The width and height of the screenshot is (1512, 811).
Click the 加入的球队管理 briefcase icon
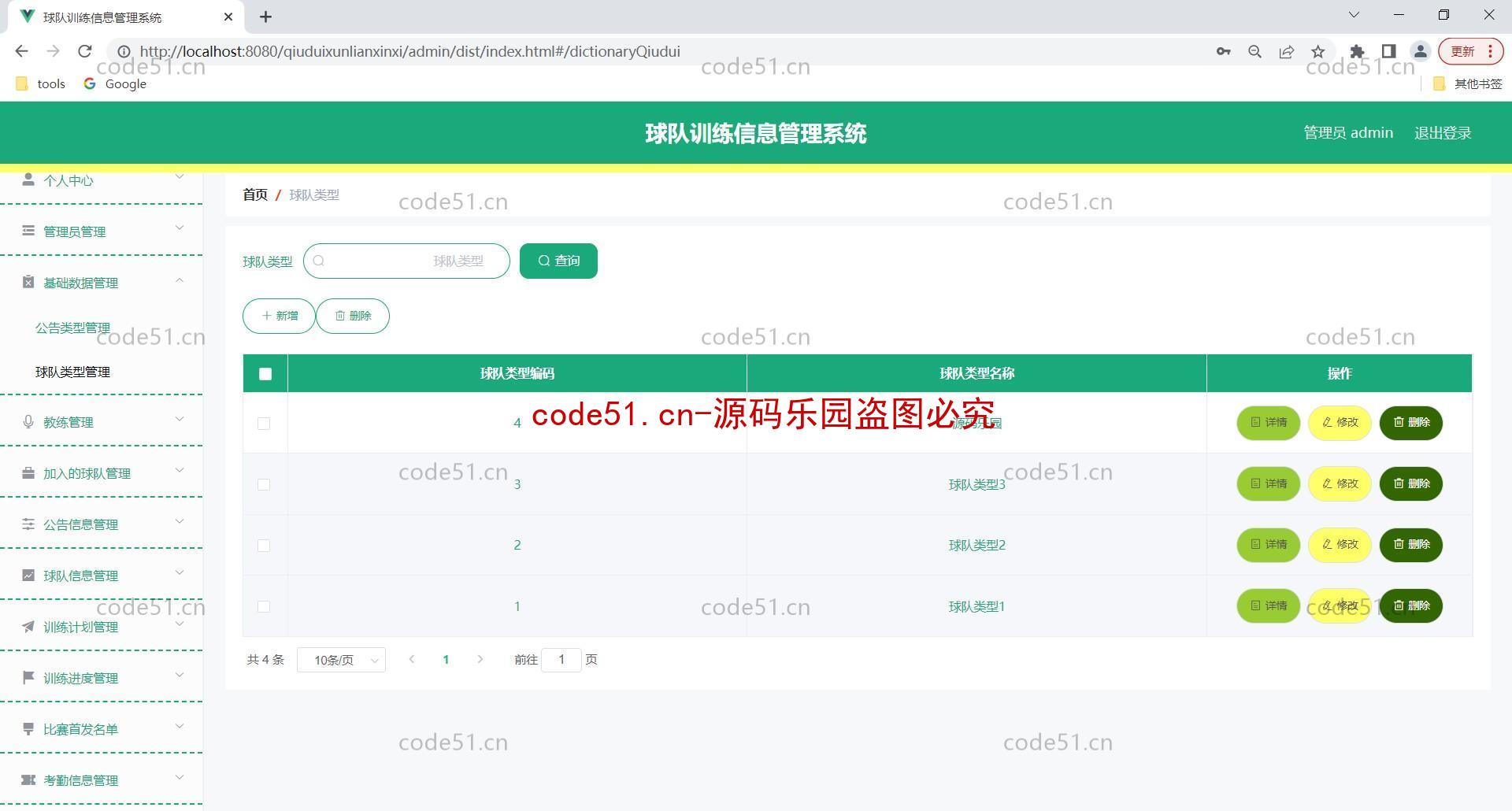coord(28,472)
